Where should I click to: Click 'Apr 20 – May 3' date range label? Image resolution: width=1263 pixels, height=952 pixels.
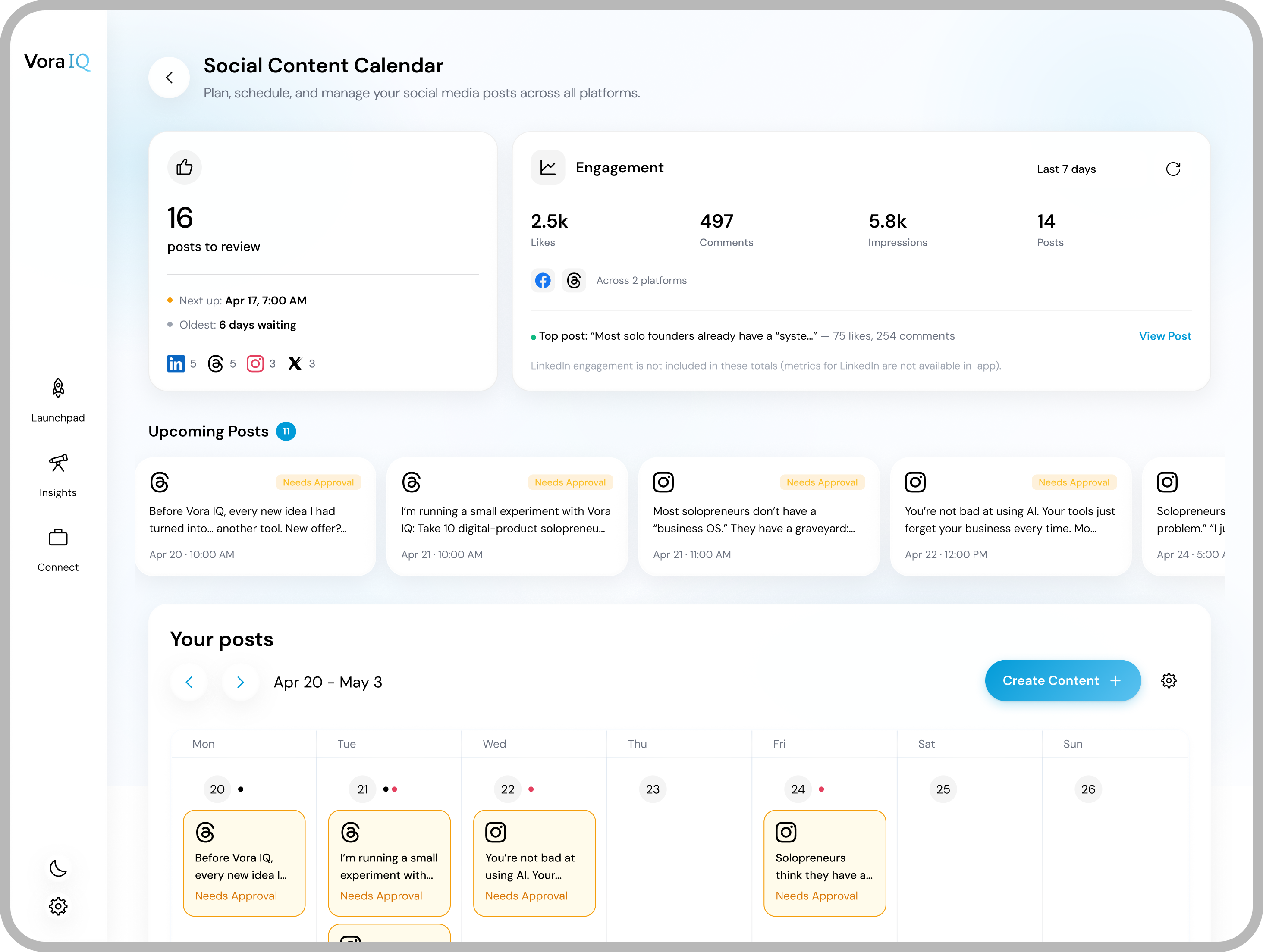pyautogui.click(x=328, y=682)
